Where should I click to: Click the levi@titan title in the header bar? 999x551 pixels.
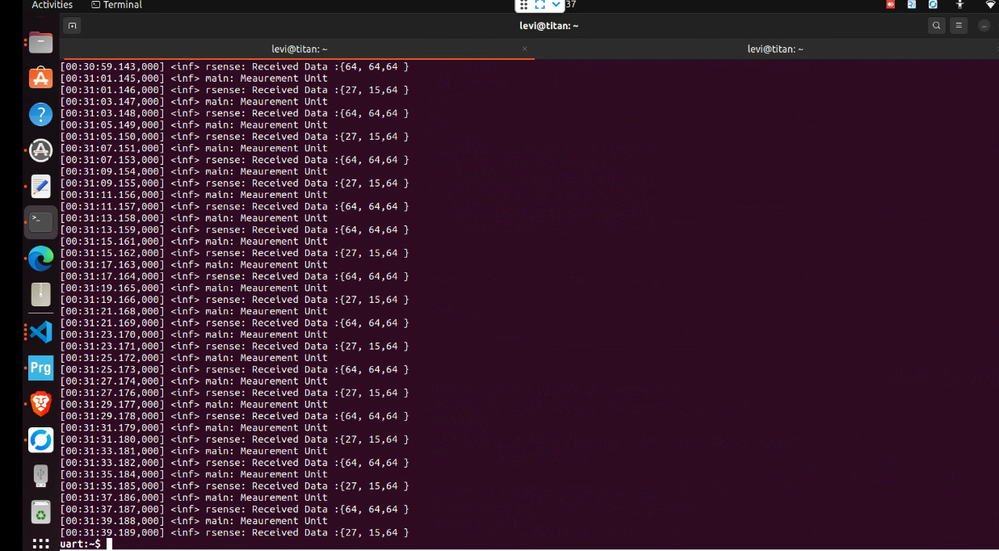tap(549, 25)
